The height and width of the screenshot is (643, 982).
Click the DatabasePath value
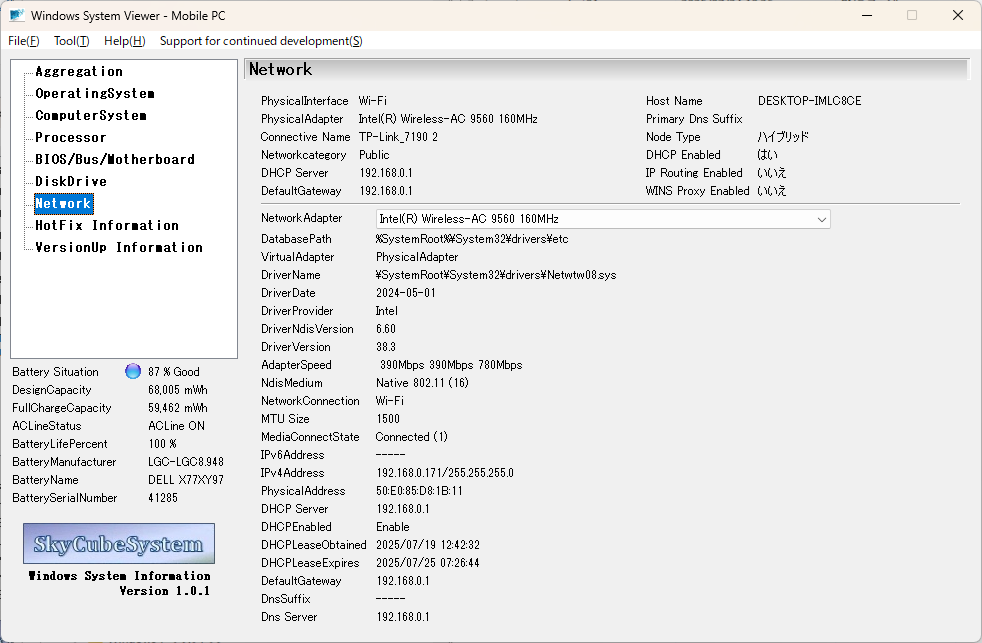pos(472,239)
